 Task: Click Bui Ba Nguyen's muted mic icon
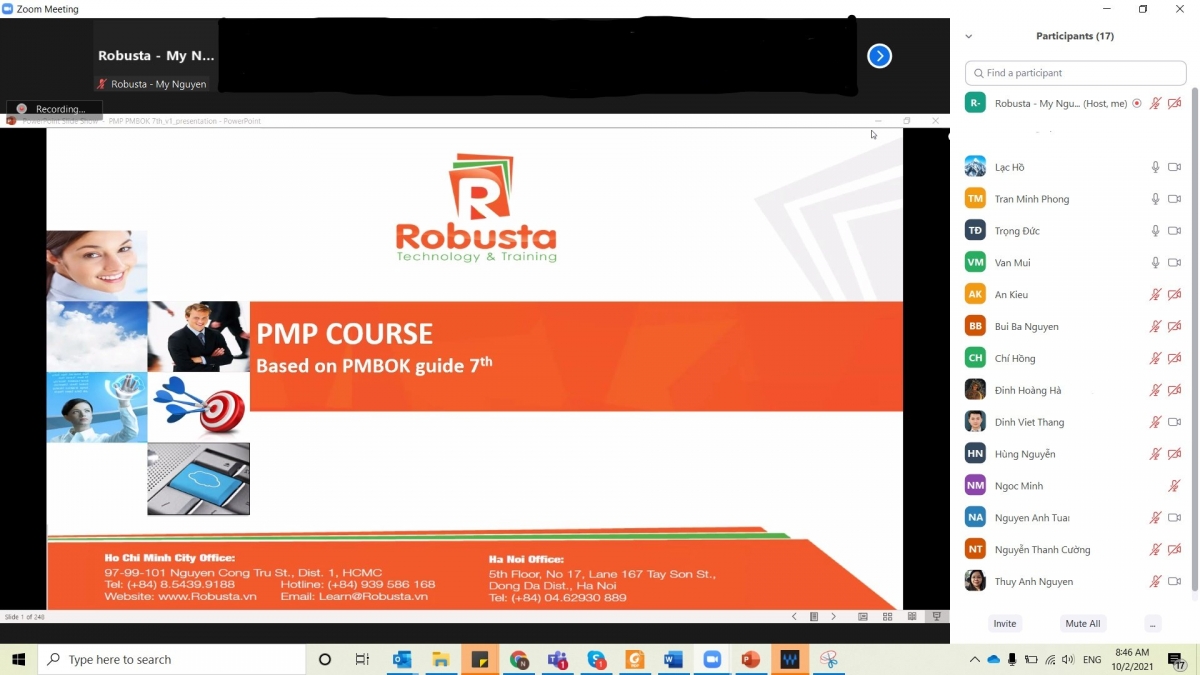point(1155,327)
